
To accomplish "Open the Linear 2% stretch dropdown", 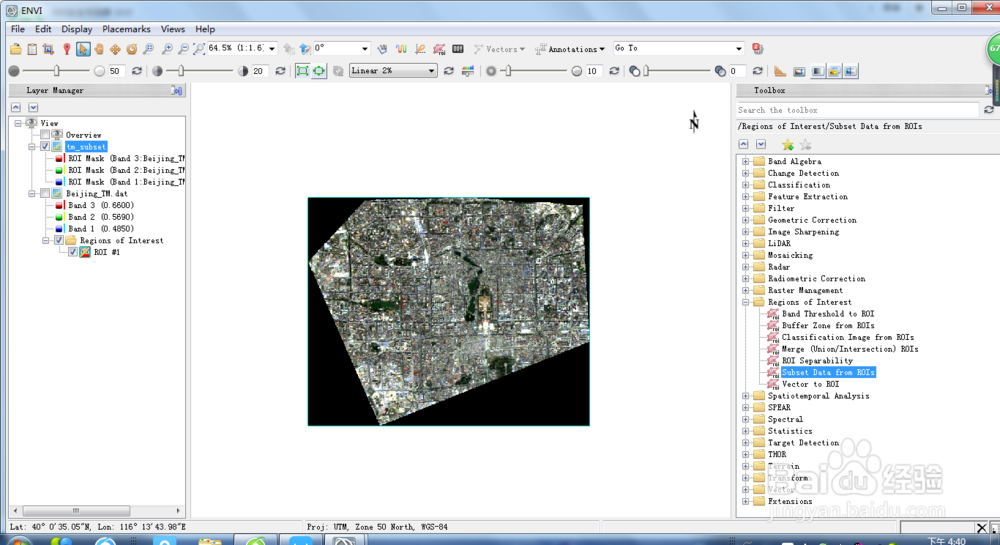I will click(431, 71).
